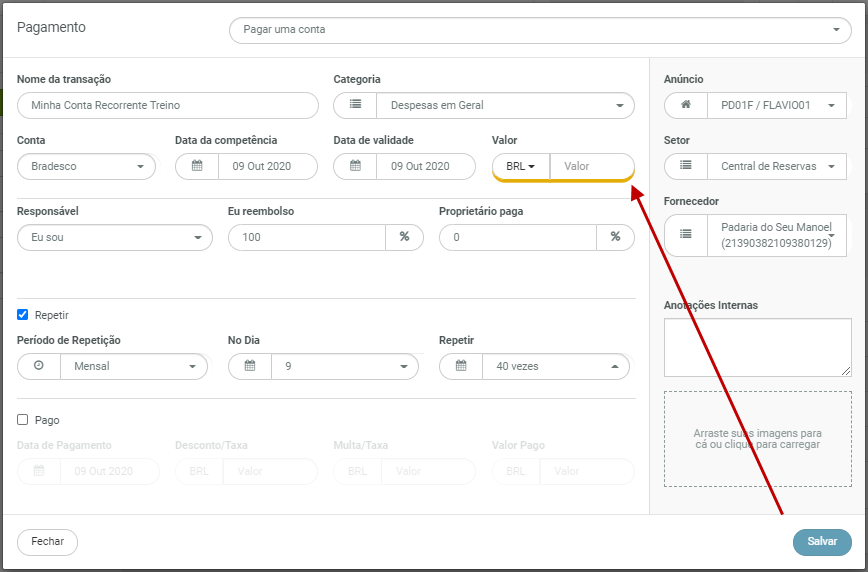Click the Fechar button

coord(47,542)
